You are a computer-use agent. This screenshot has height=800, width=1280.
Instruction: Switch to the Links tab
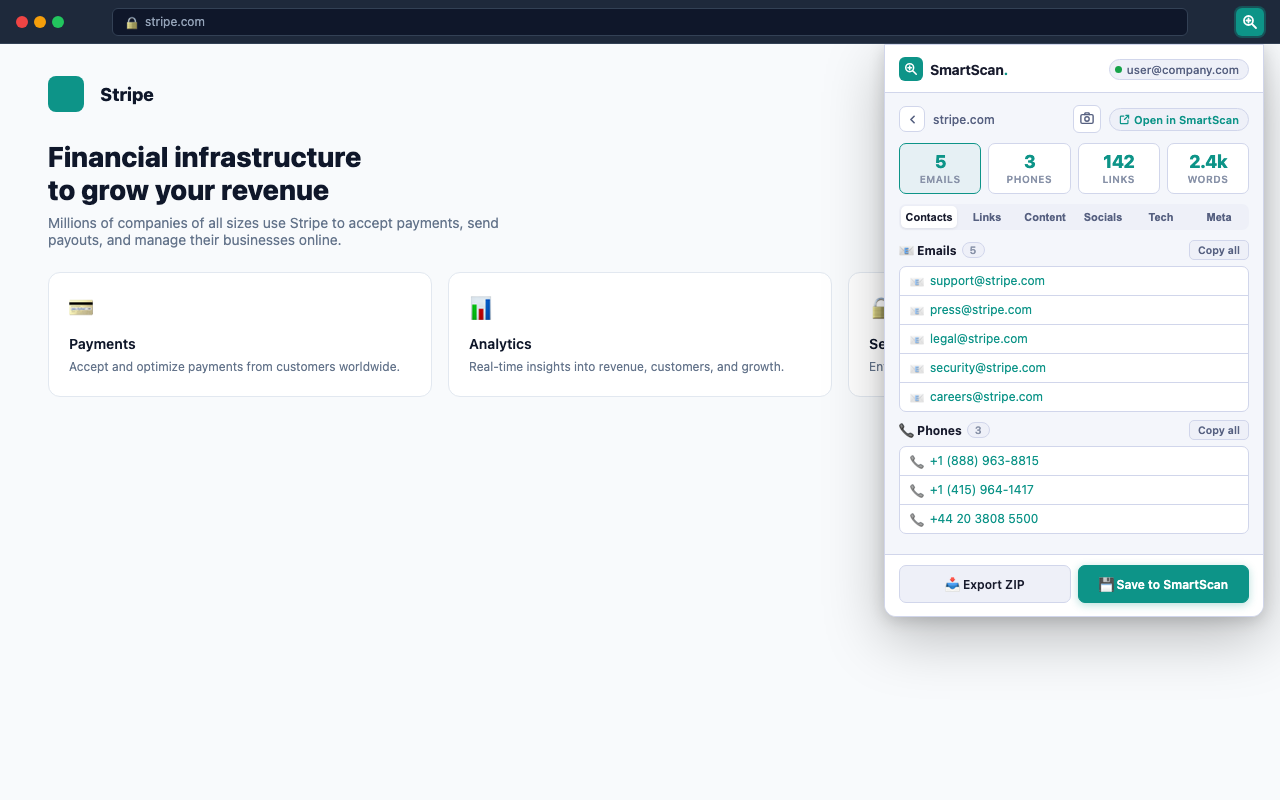[x=987, y=217]
